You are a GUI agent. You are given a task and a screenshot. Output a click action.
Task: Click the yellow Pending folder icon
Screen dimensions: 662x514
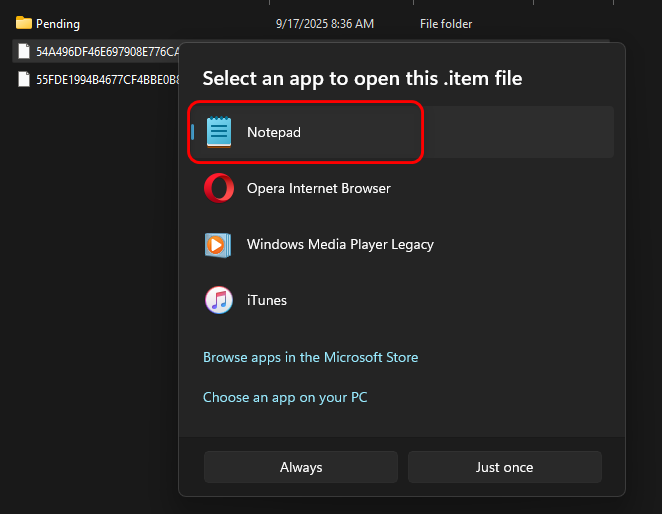24,23
